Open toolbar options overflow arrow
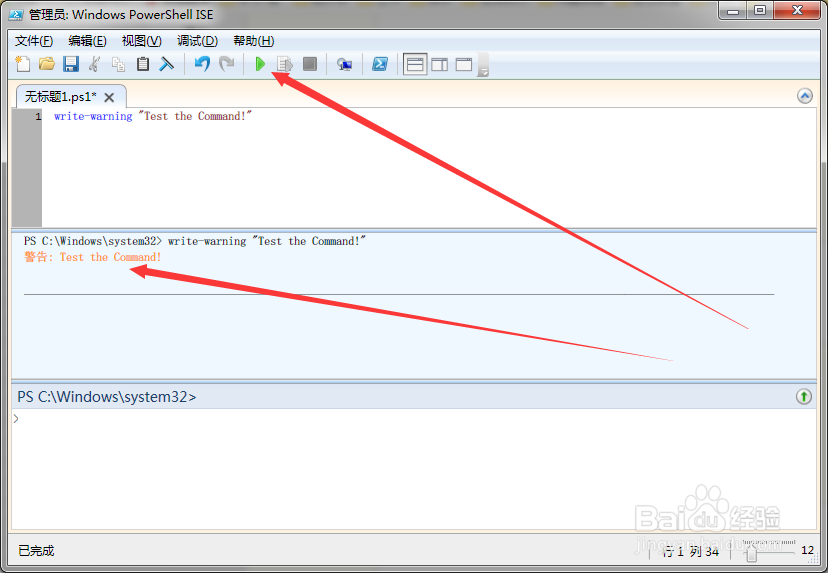 [x=483, y=65]
